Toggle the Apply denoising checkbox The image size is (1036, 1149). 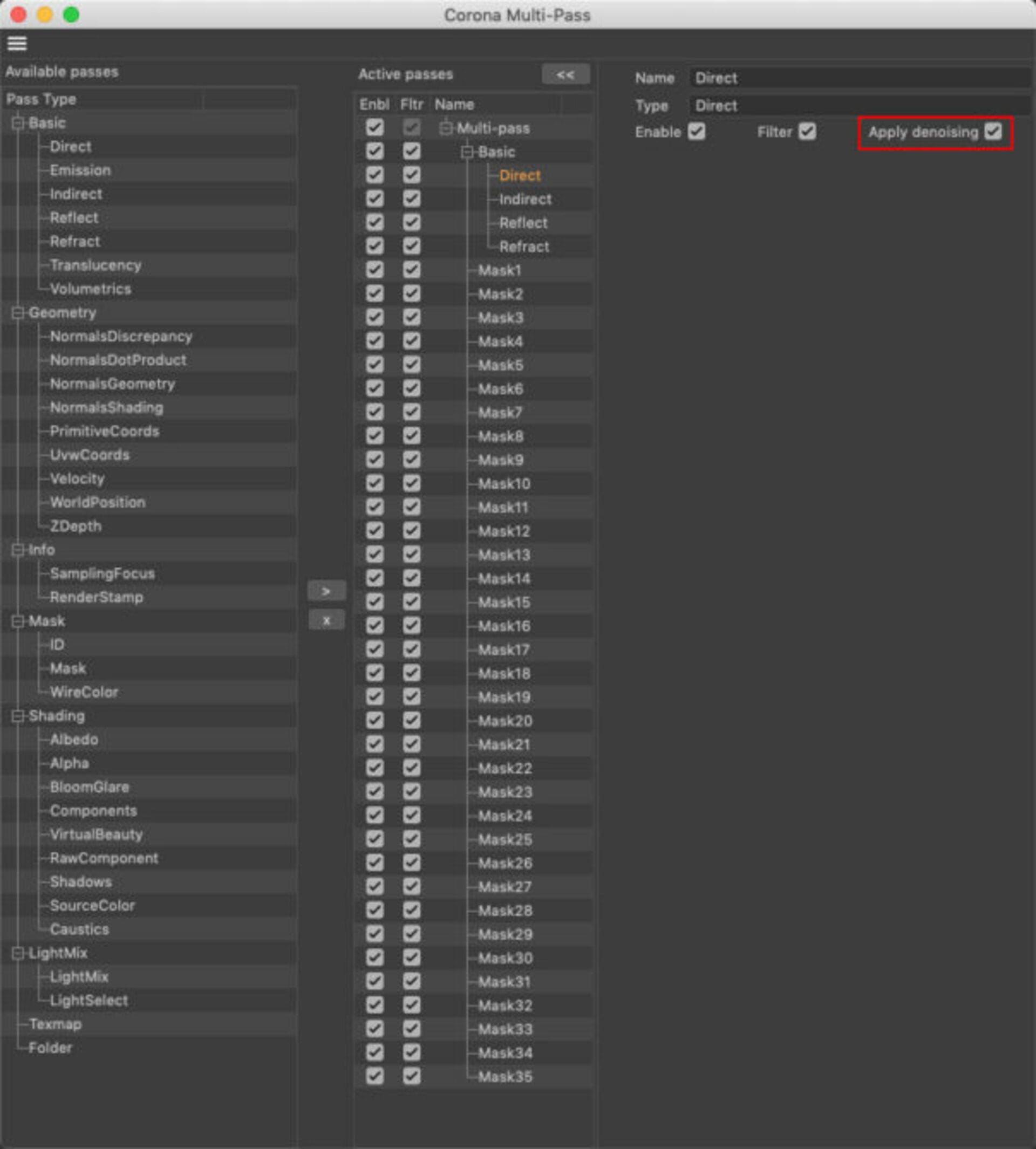click(x=993, y=132)
